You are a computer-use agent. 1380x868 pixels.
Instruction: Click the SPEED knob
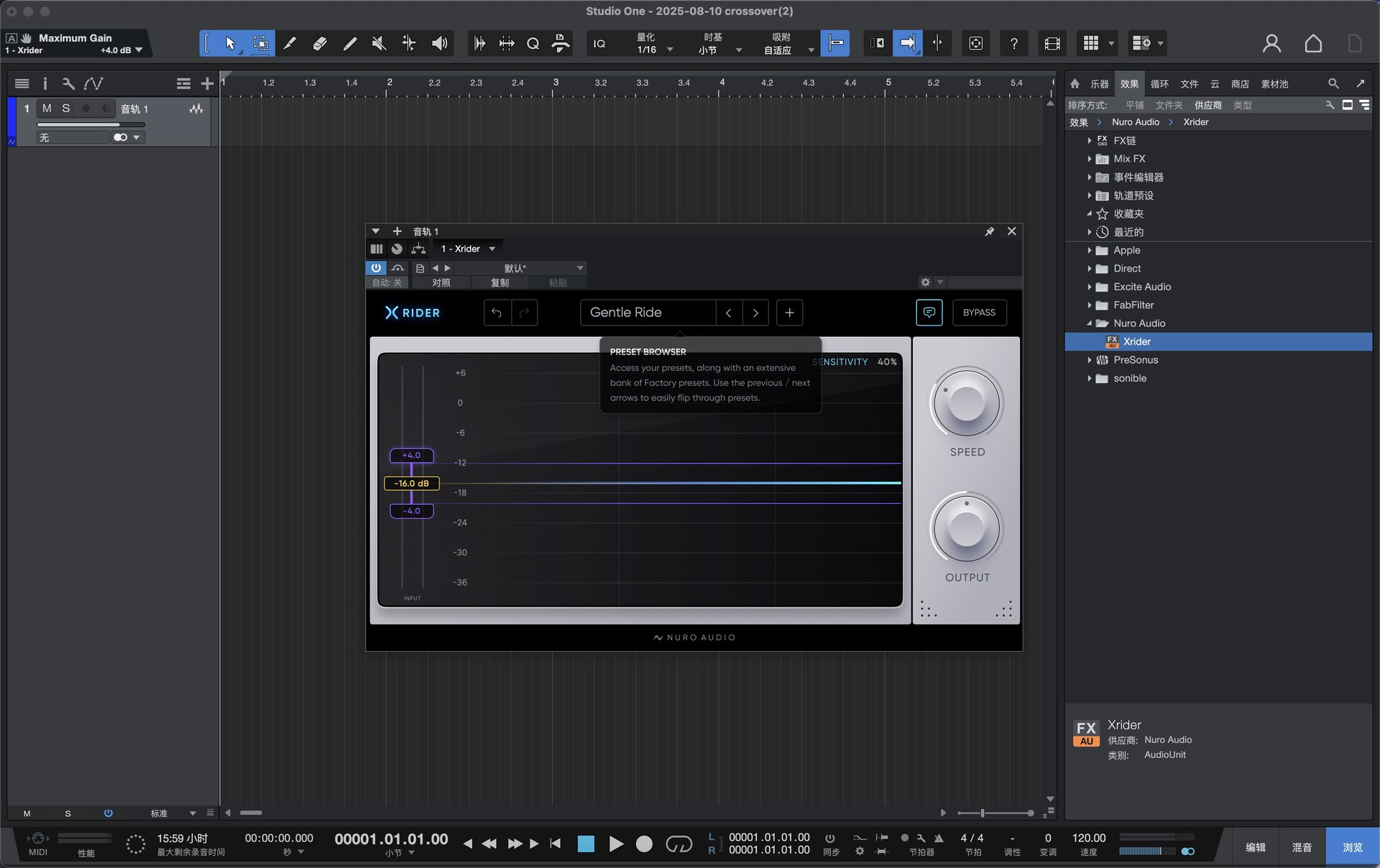pyautogui.click(x=967, y=402)
